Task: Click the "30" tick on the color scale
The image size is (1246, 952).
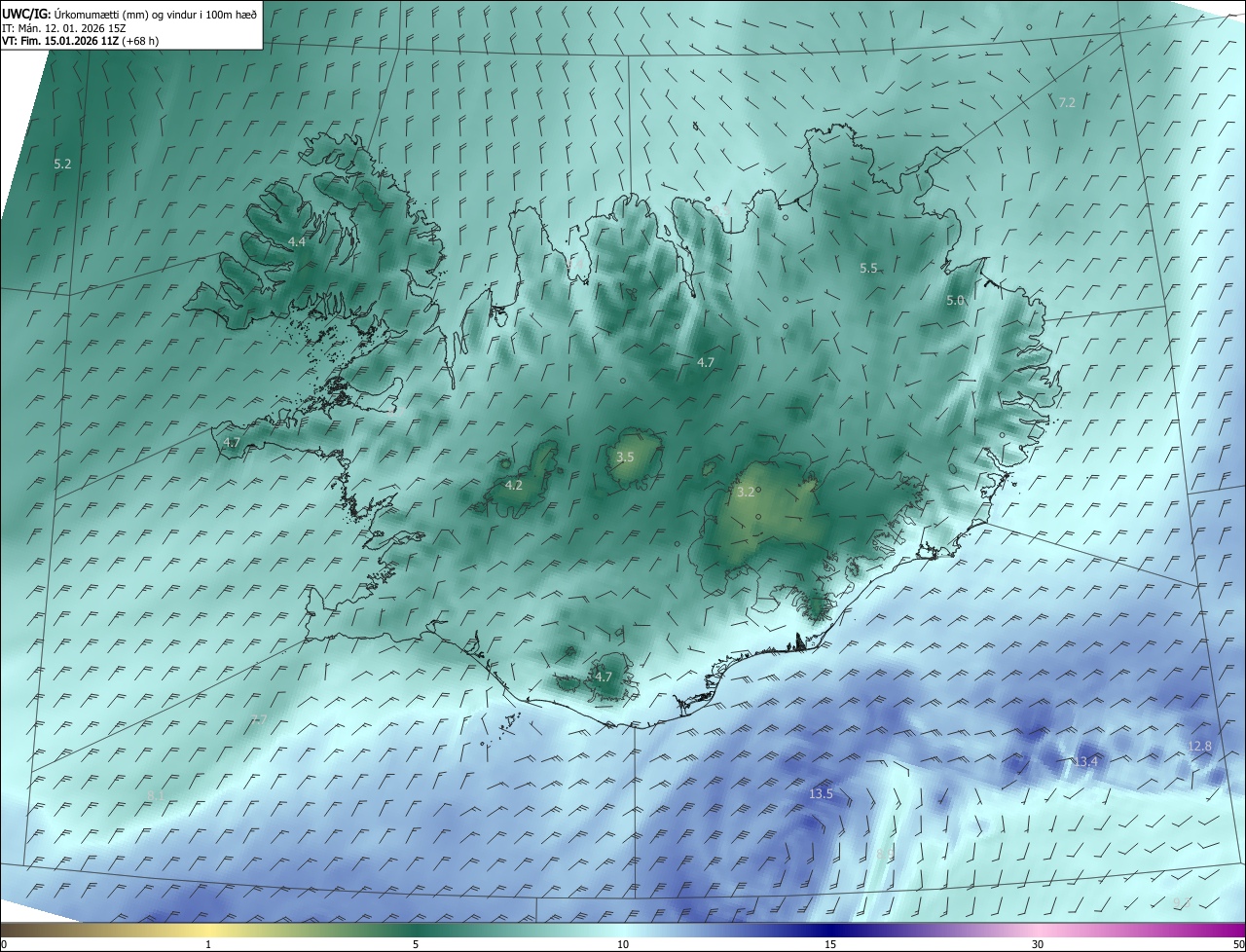Action: 1038,944
